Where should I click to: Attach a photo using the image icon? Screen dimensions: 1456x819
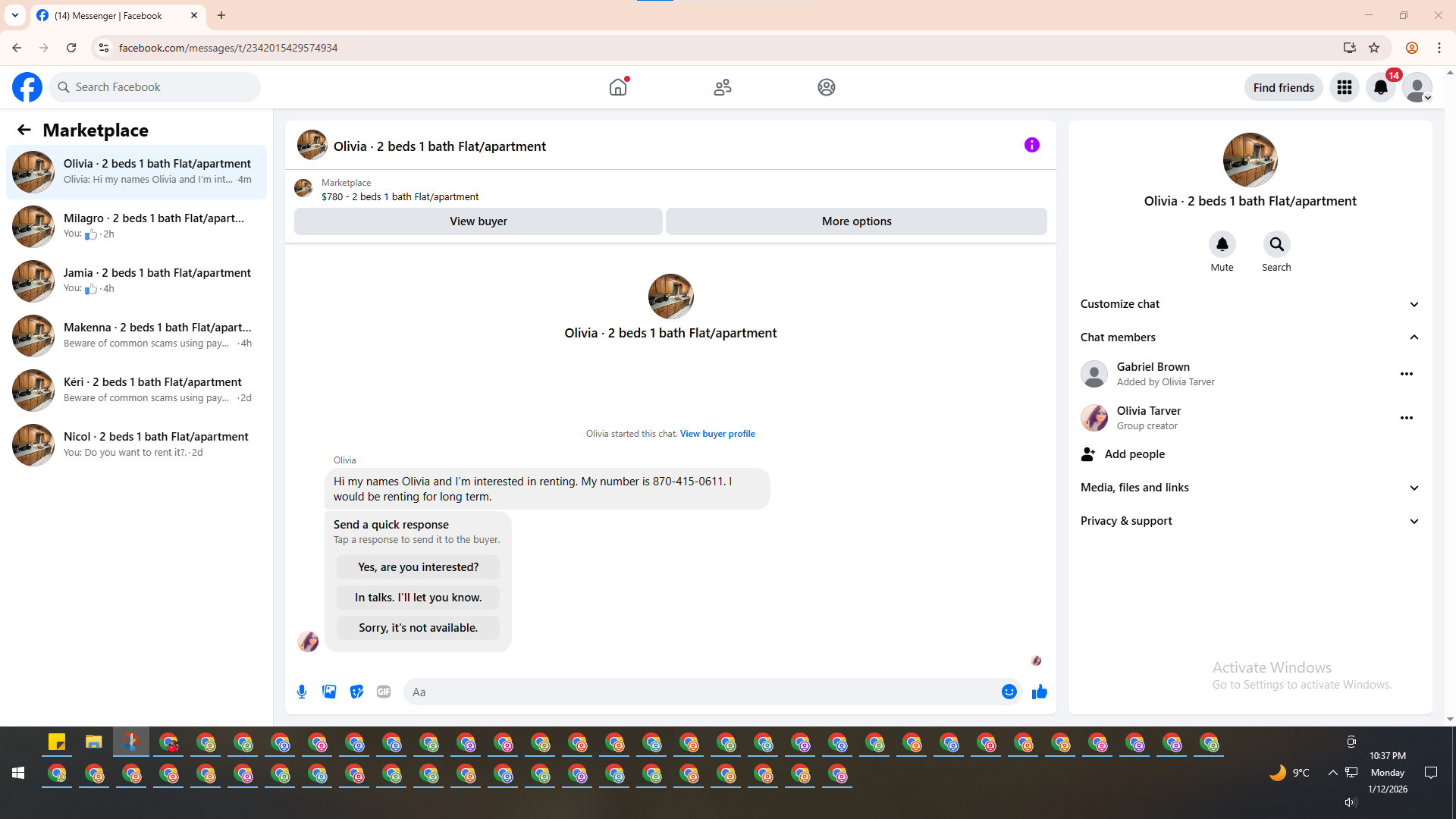pos(329,692)
